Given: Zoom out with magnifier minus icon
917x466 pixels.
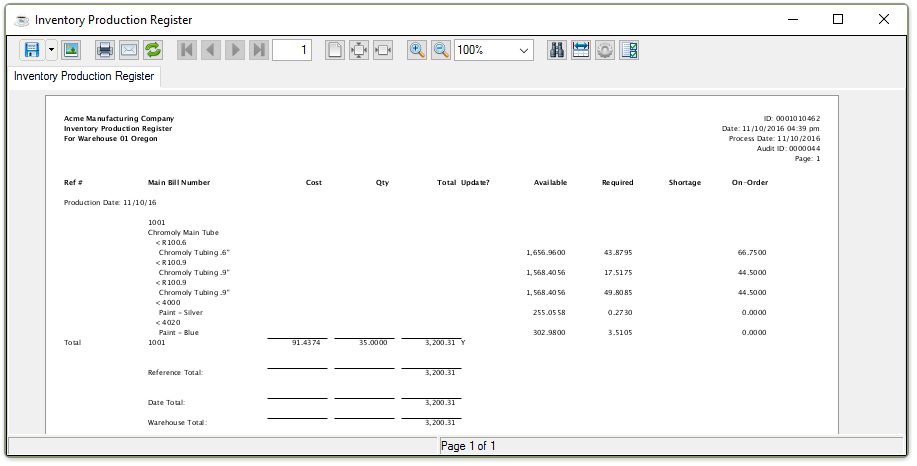Looking at the screenshot, I should click(441, 50).
